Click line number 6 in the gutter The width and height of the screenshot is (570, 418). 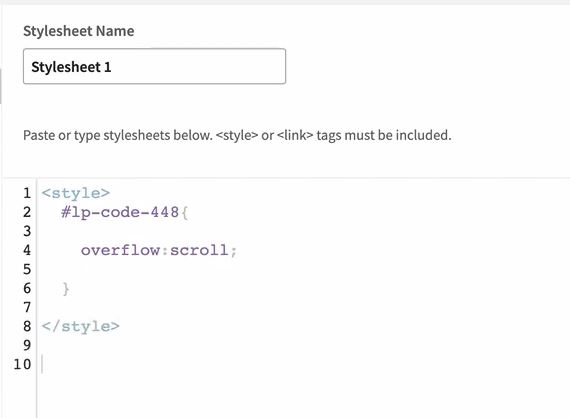[x=27, y=289]
